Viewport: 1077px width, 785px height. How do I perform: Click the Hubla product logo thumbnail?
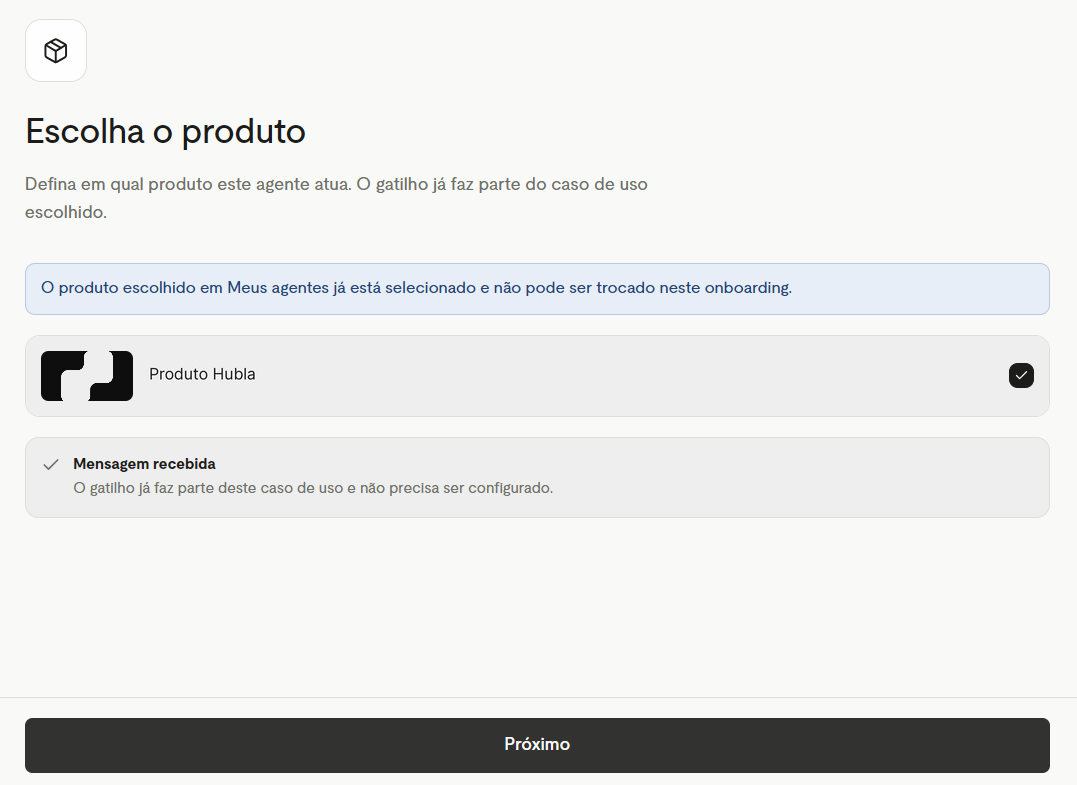coord(87,376)
